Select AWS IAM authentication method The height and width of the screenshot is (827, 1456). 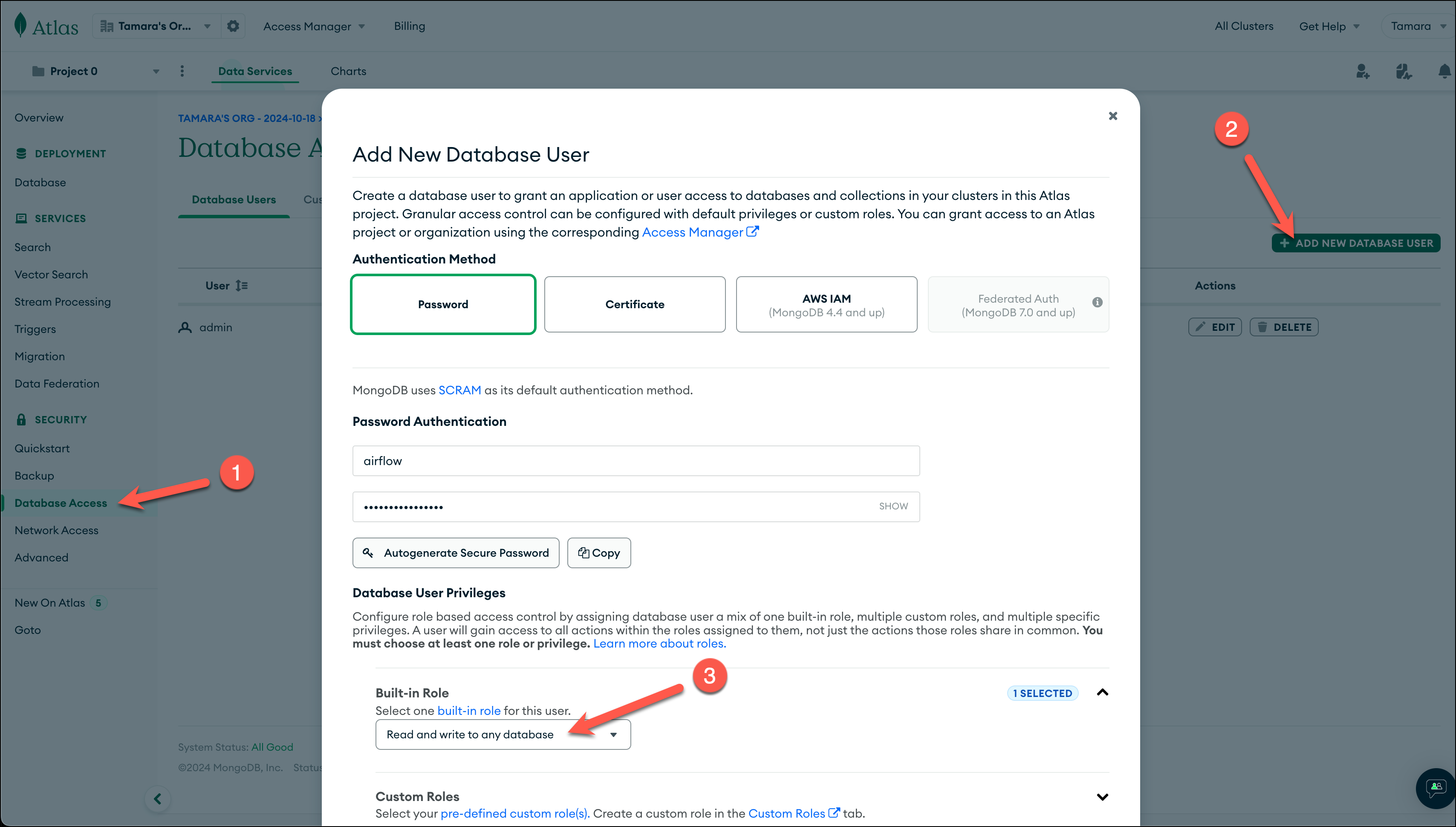[826, 304]
